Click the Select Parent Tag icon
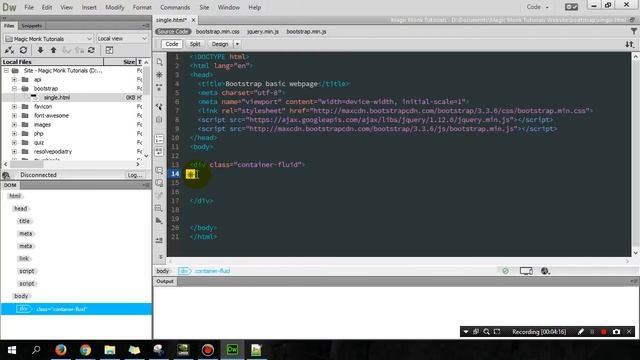This screenshot has height=360, width=640. [x=159, y=107]
